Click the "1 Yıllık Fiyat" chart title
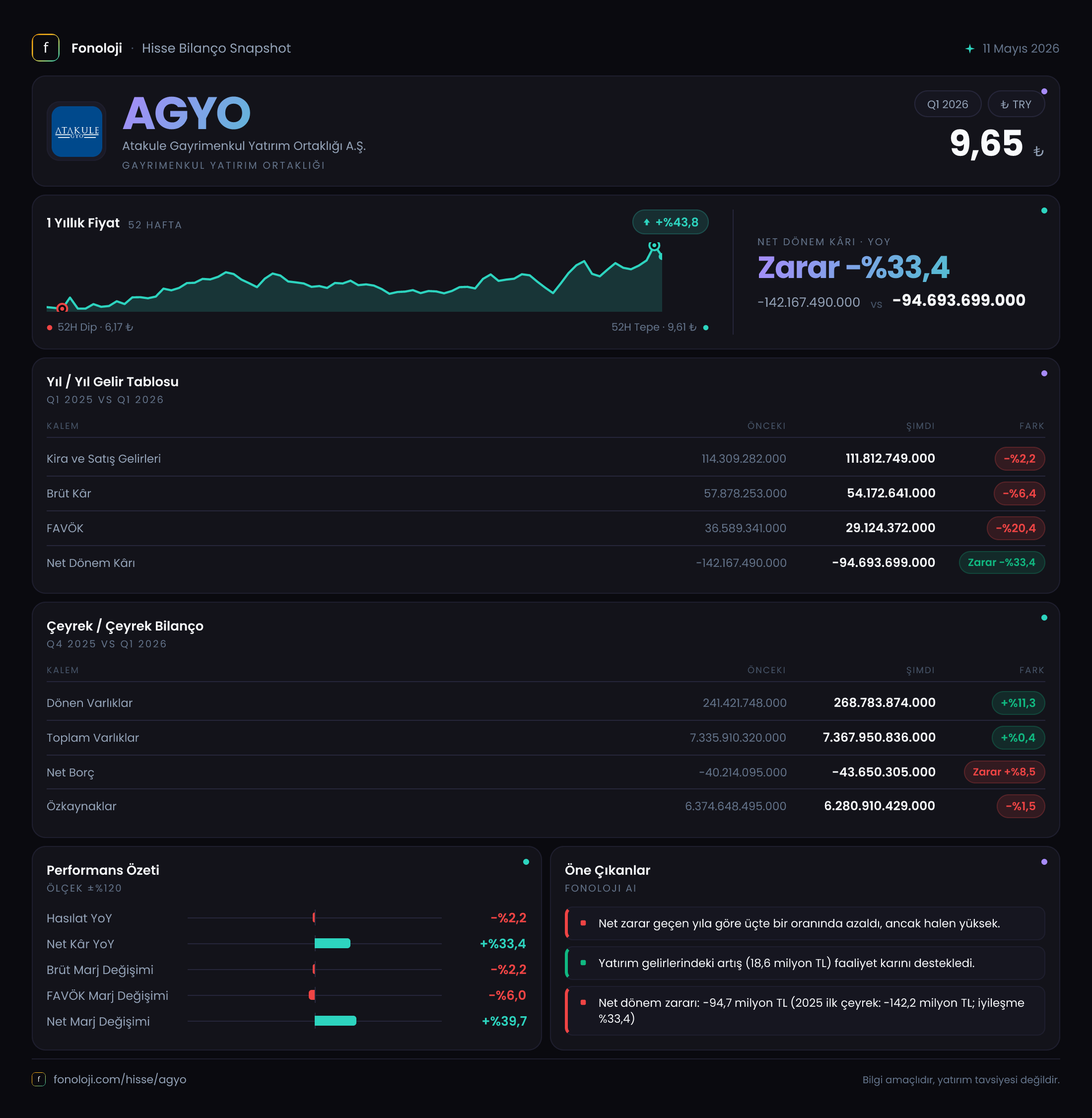The image size is (1092, 1118). point(83,222)
